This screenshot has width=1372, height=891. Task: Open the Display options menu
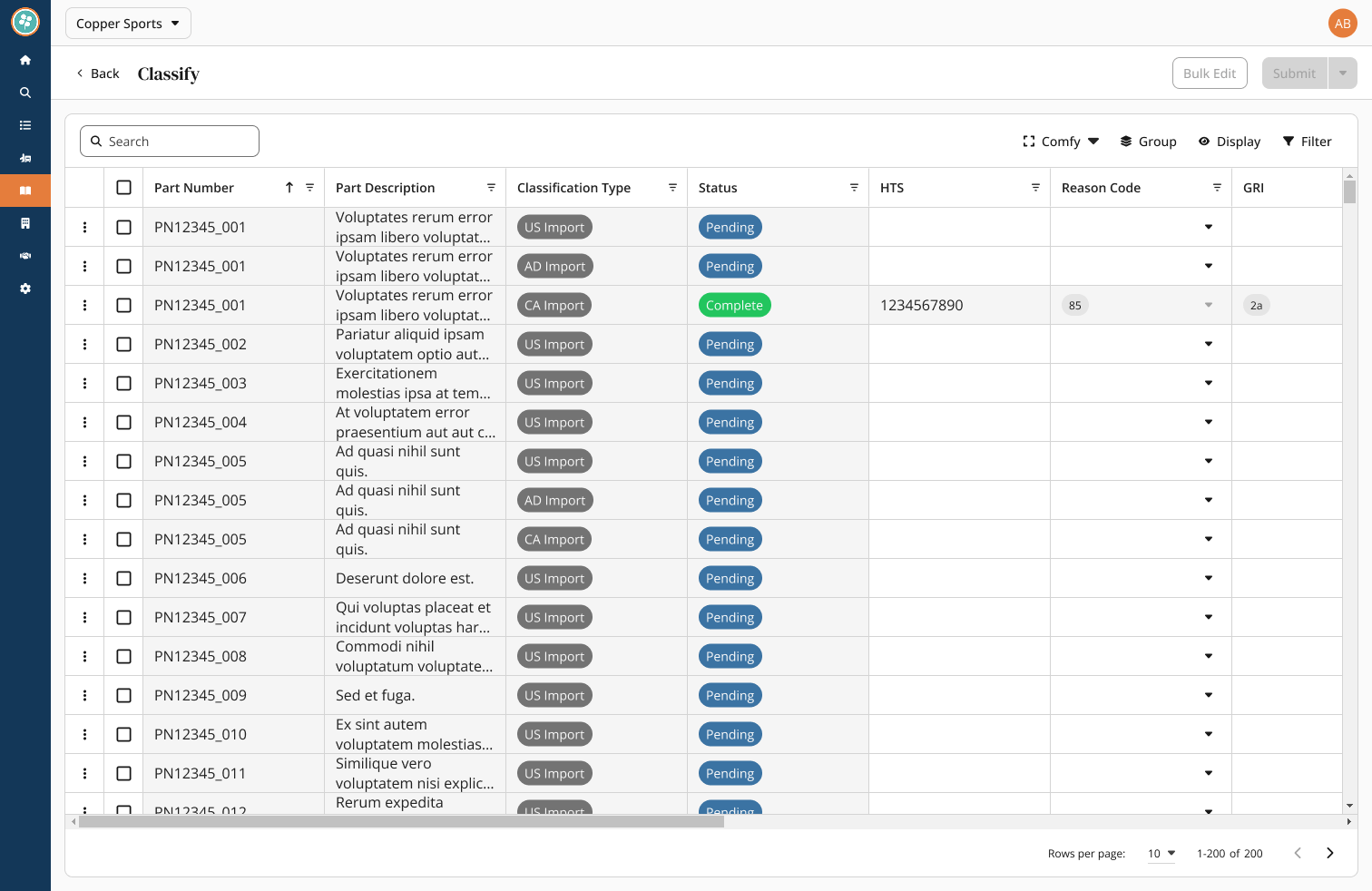(1230, 142)
